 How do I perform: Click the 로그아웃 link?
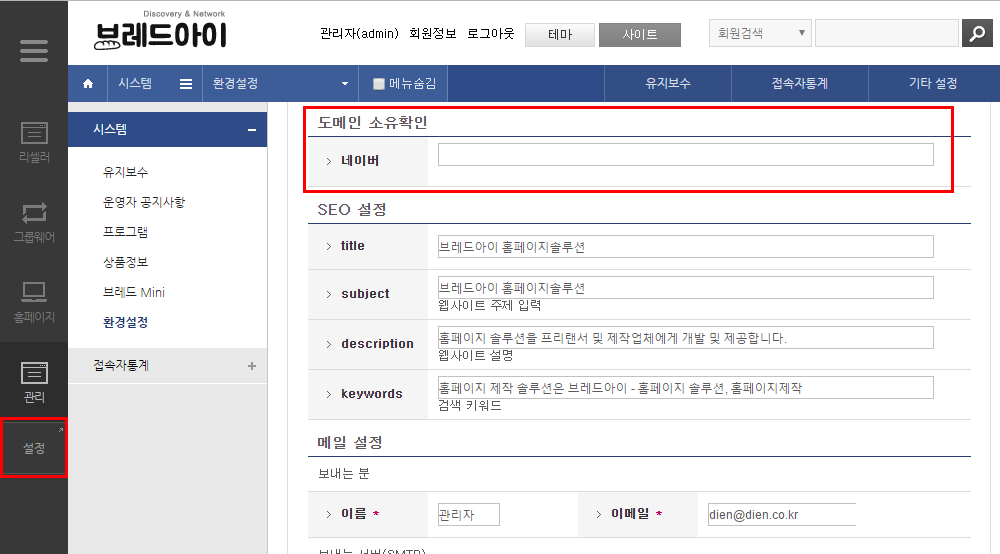point(490,34)
